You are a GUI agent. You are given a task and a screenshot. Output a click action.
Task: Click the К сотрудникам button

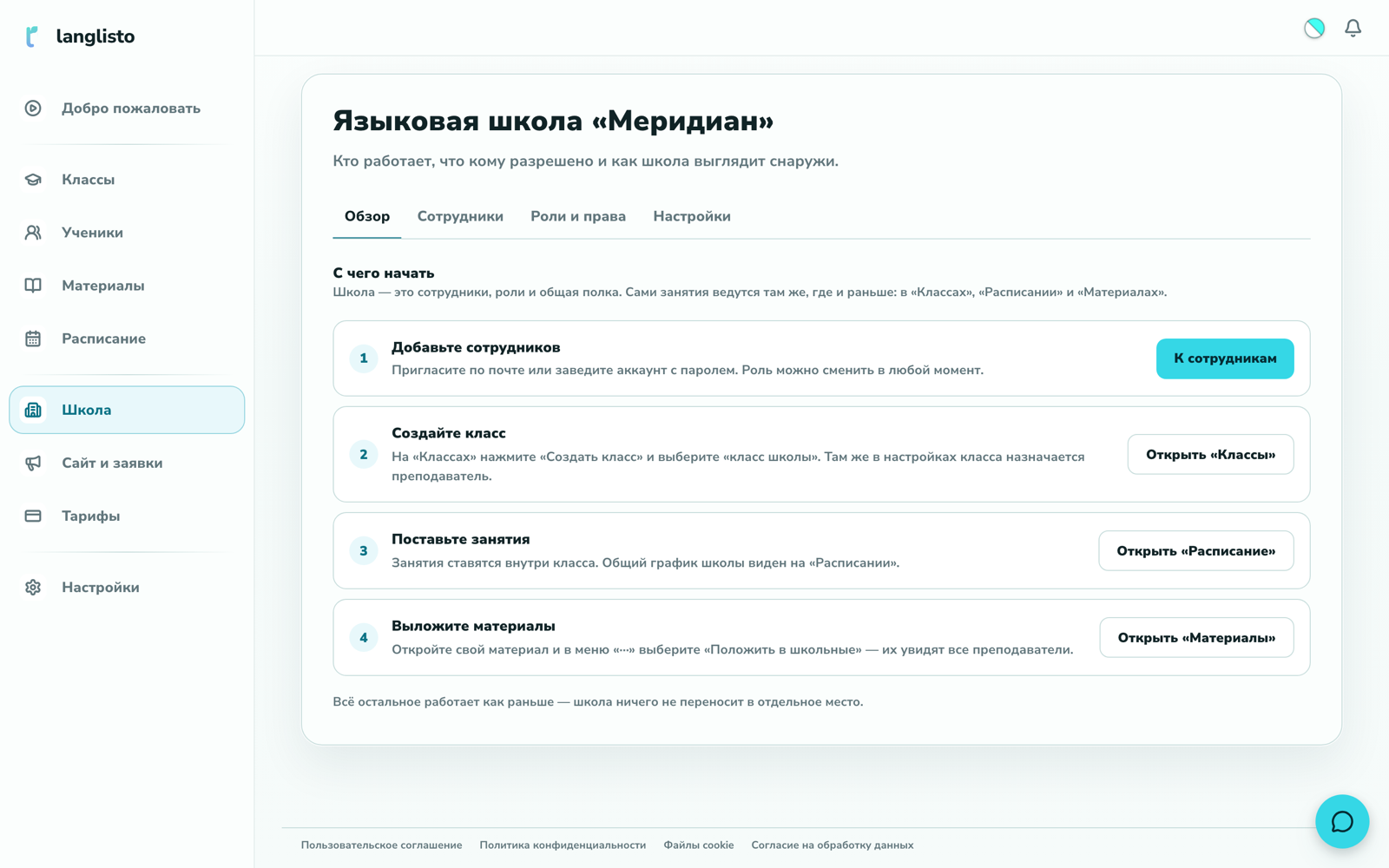click(1225, 358)
